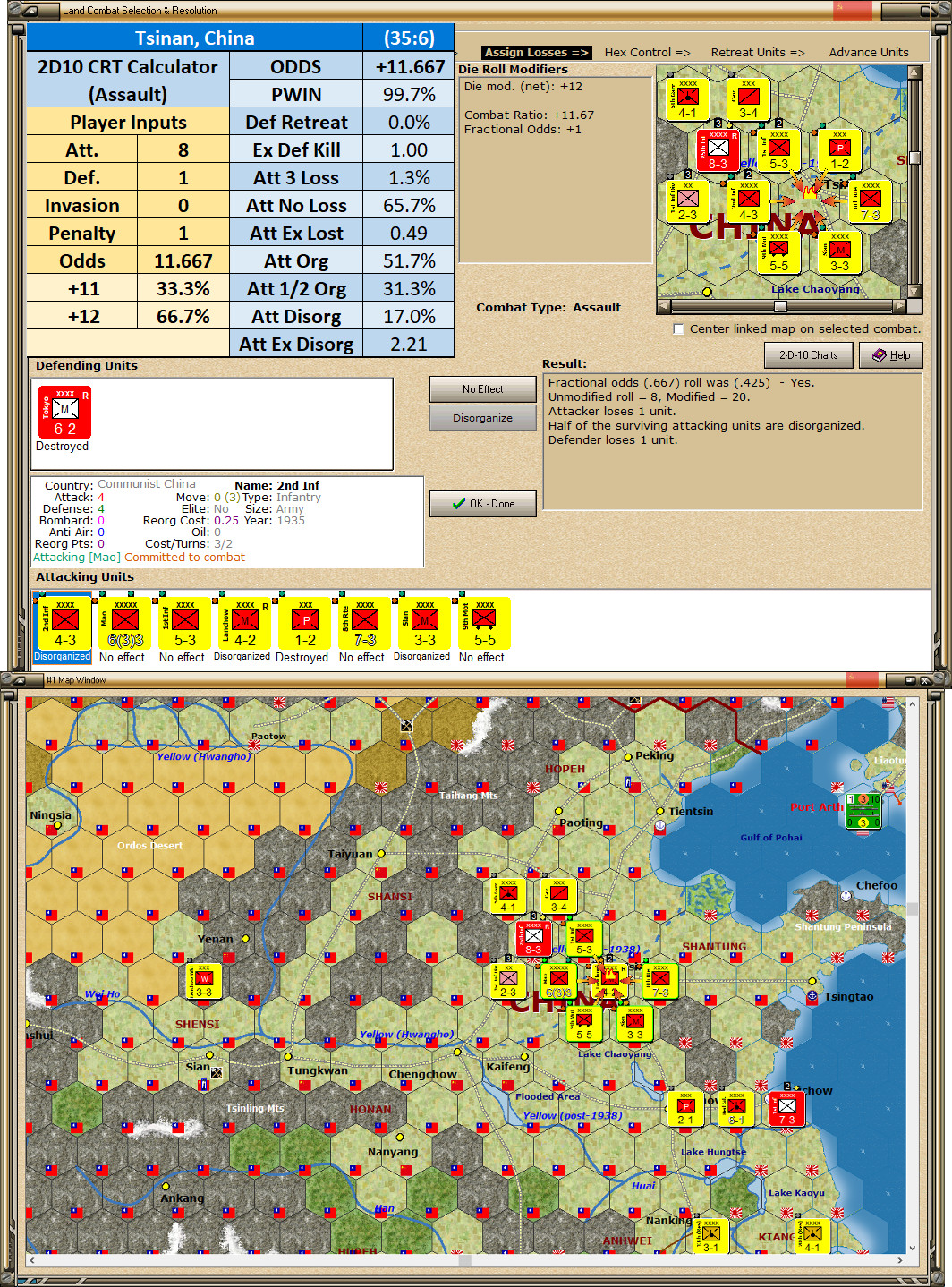Image resolution: width=952 pixels, height=1287 pixels.
Task: Go to the Retreat Units step
Action: (x=758, y=53)
